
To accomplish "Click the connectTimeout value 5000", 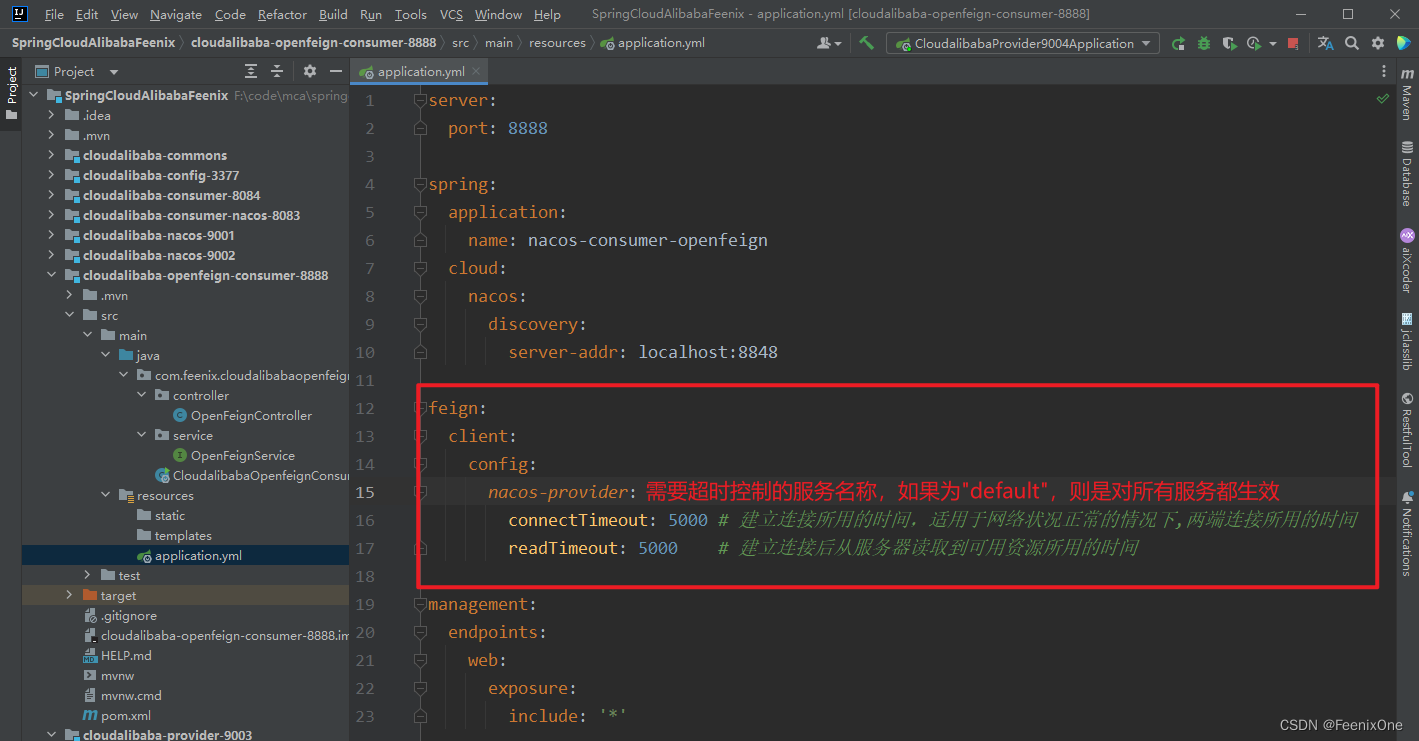I will point(688,520).
